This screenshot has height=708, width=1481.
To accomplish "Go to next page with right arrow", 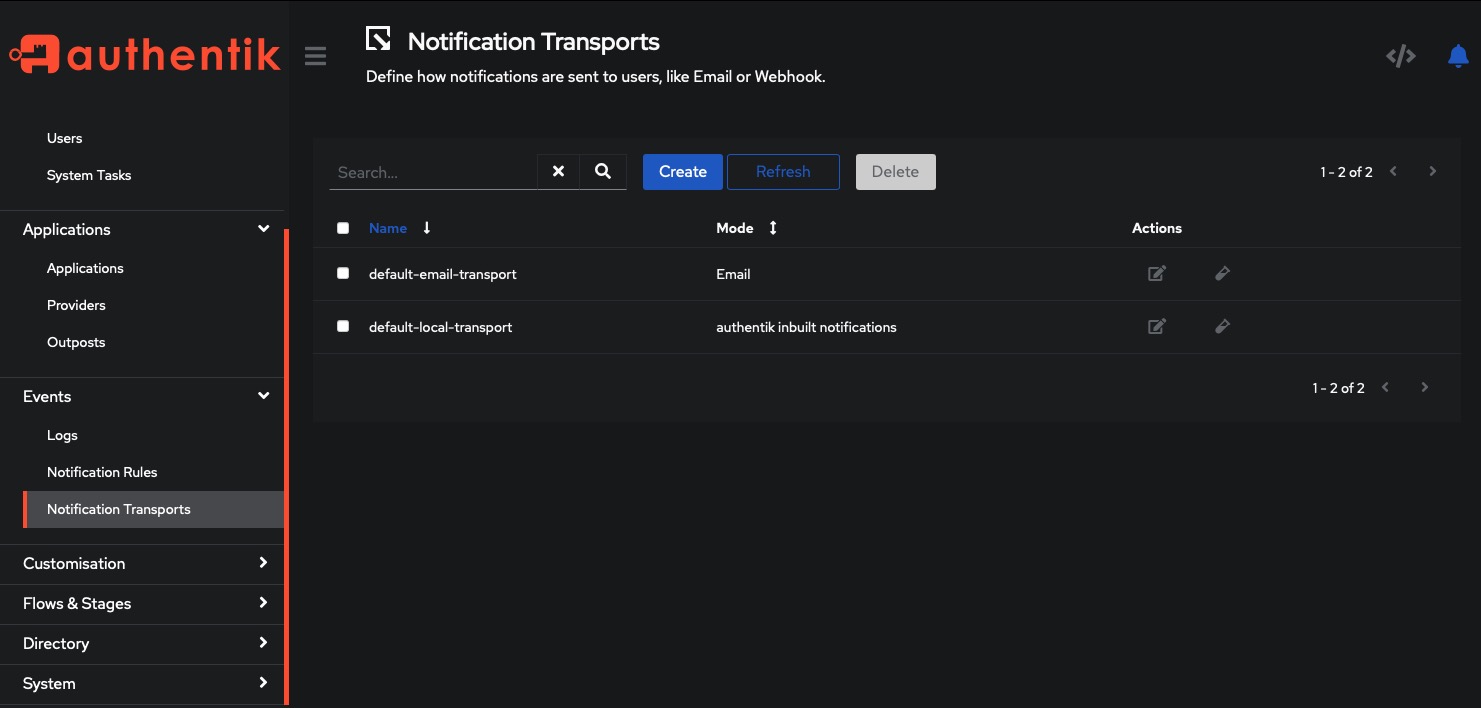I will [1432, 171].
